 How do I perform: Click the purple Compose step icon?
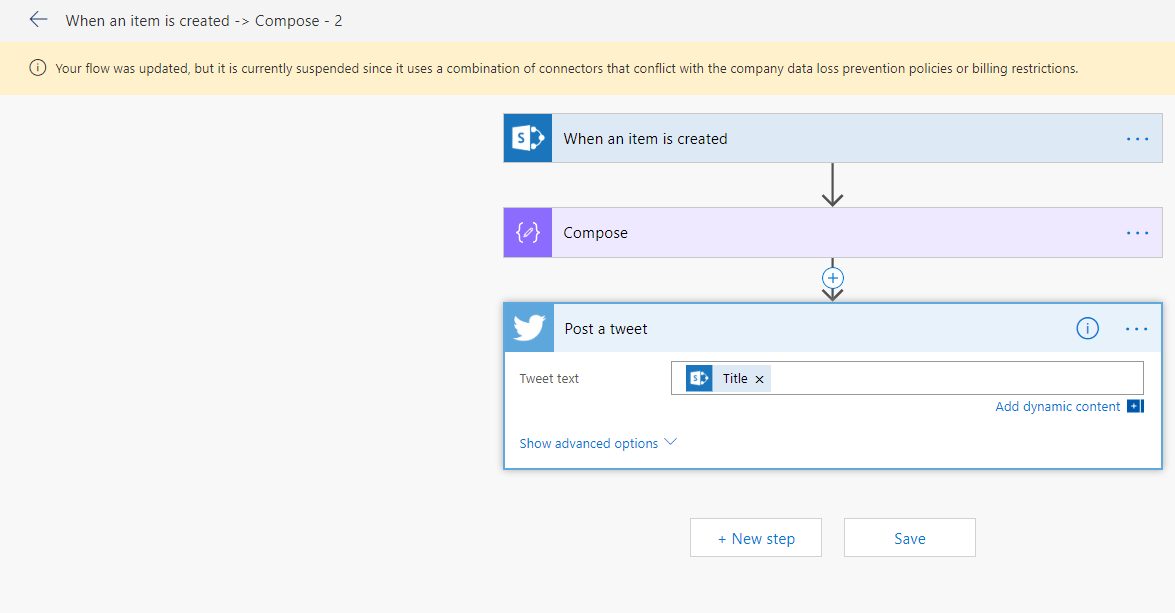(528, 233)
